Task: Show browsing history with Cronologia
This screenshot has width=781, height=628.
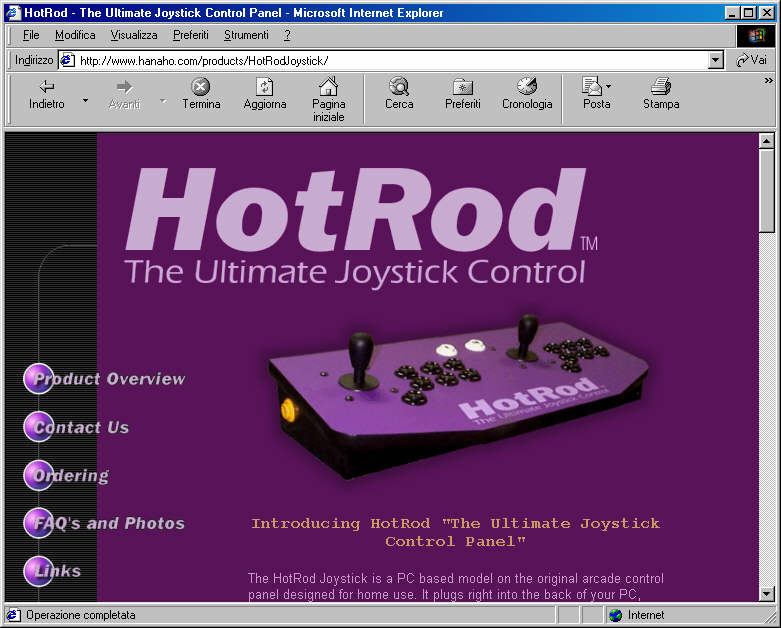Action: [527, 94]
